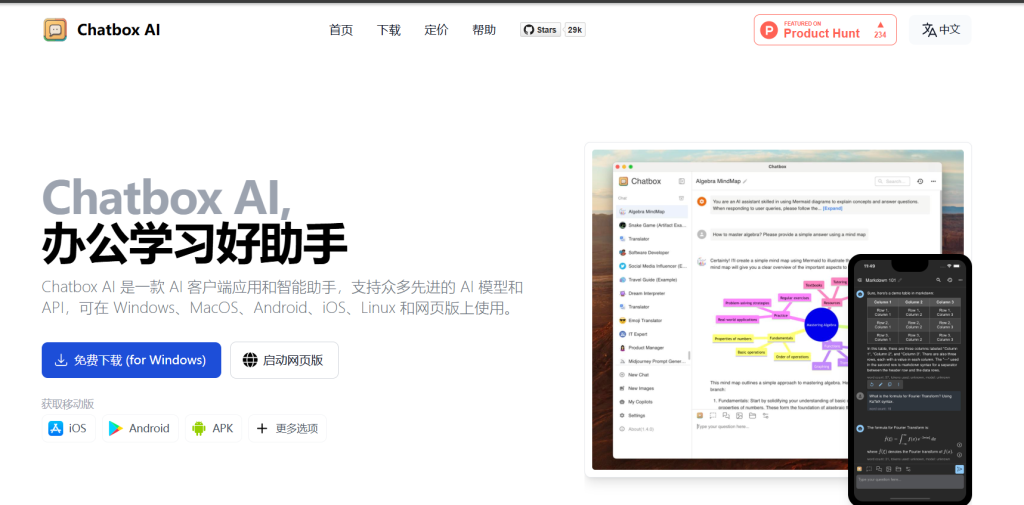The height and width of the screenshot is (505, 1024).
Task: Click the [Expand] link in system prompt
Action: (x=832, y=208)
